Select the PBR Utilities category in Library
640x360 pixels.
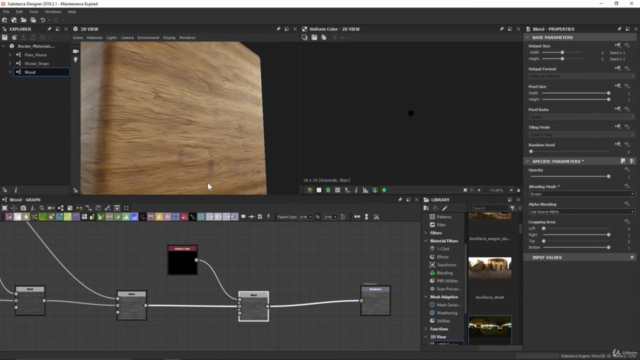click(x=447, y=281)
